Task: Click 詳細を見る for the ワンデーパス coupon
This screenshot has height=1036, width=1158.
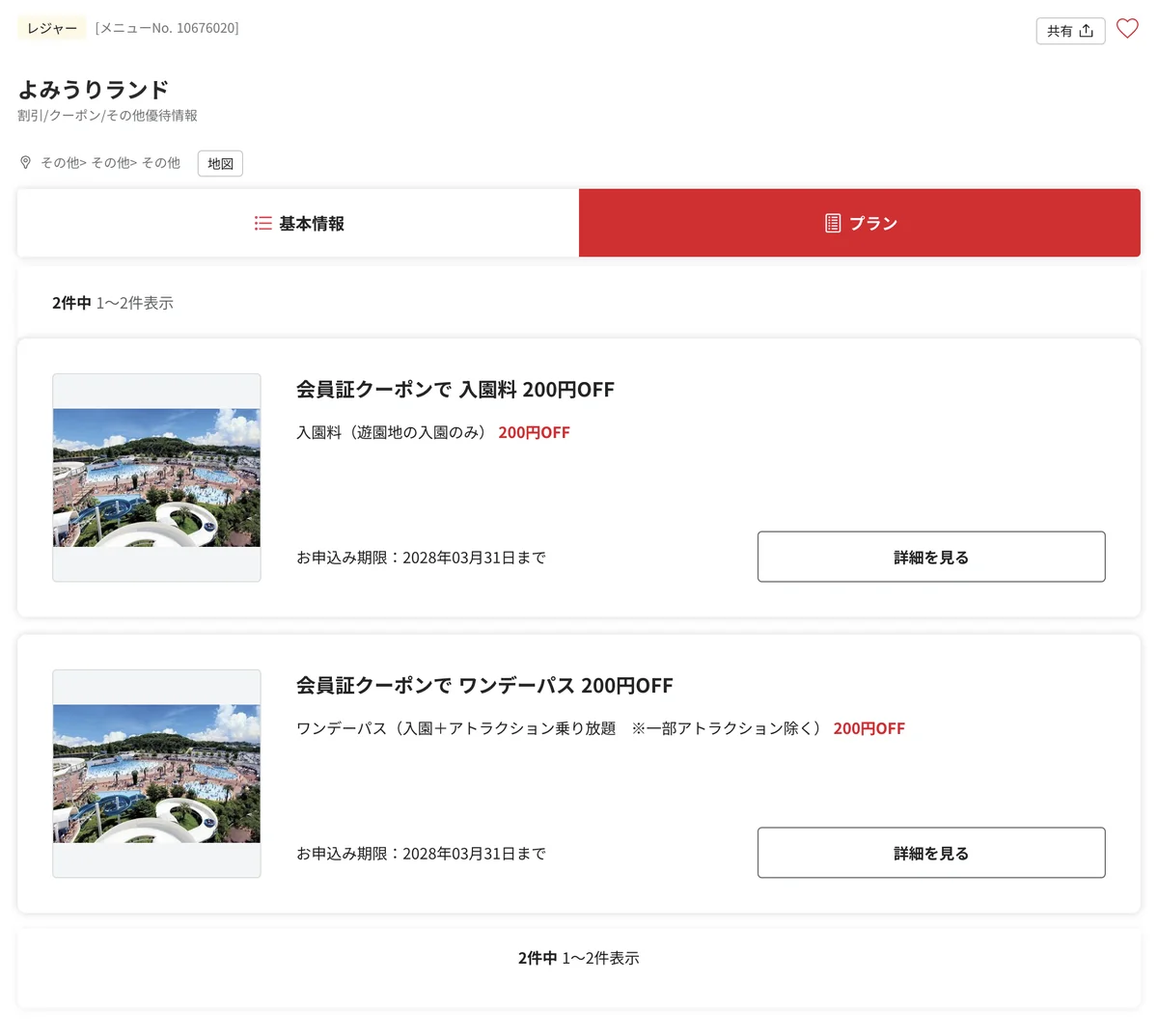Action: click(x=931, y=853)
